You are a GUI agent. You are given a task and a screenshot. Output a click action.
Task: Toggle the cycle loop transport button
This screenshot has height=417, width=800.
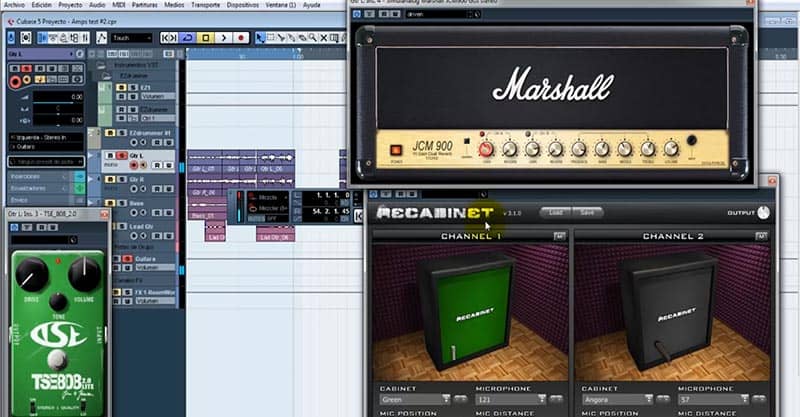[187, 38]
